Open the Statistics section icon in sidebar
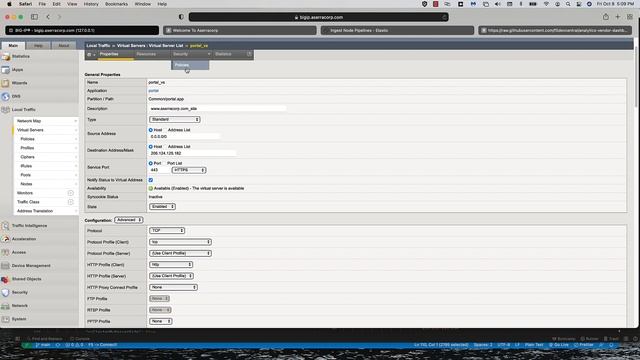640x360 pixels. (x=6, y=56)
